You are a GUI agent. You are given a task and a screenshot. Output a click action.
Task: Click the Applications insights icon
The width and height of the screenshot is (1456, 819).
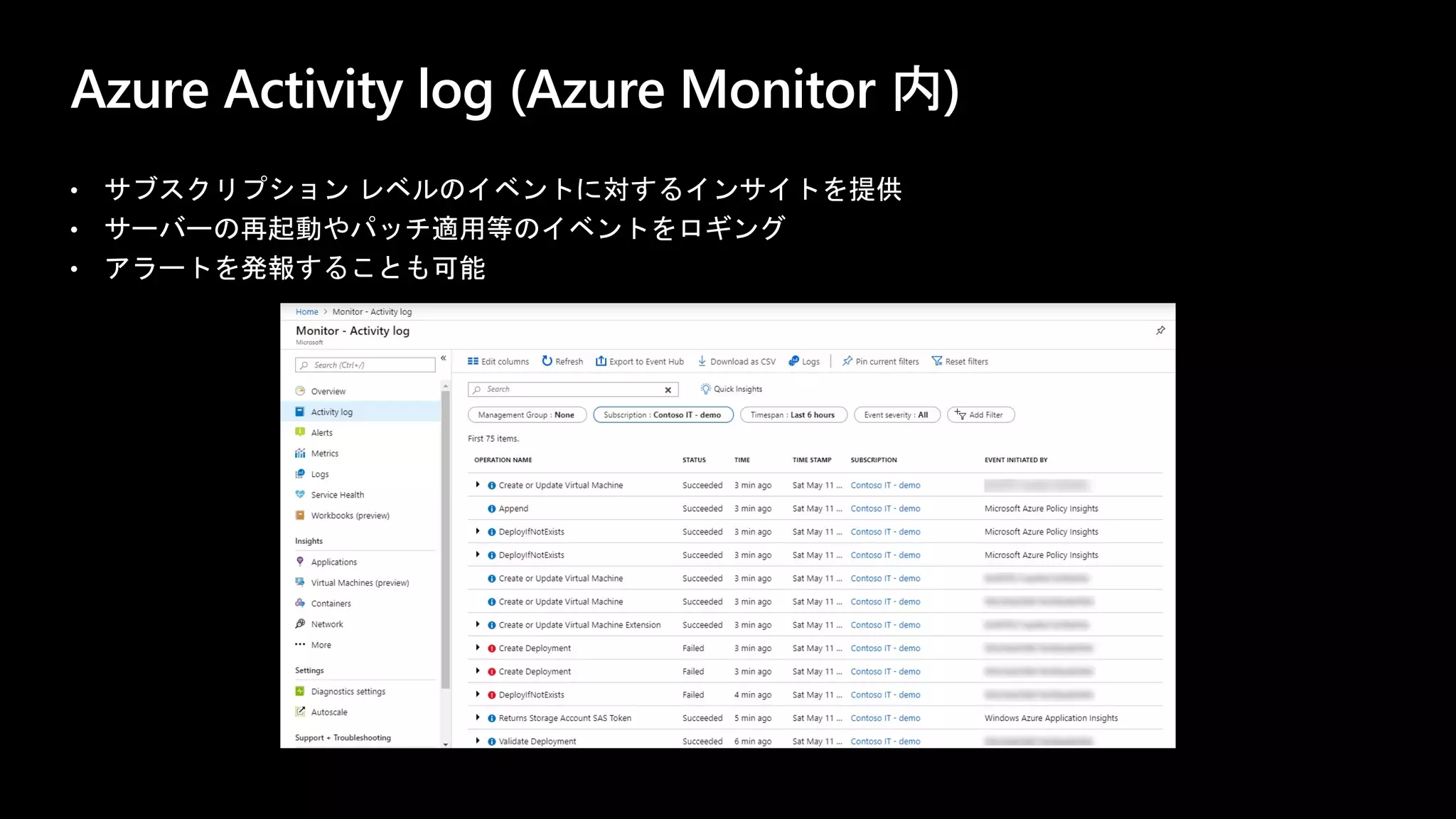(x=300, y=562)
